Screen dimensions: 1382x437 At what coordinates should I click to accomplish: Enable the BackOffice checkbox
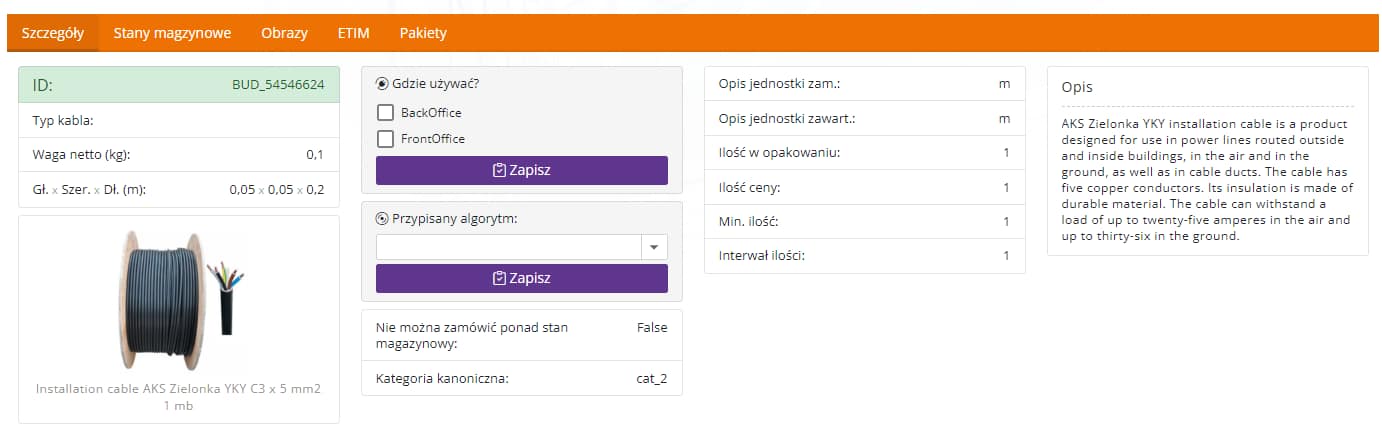[385, 113]
